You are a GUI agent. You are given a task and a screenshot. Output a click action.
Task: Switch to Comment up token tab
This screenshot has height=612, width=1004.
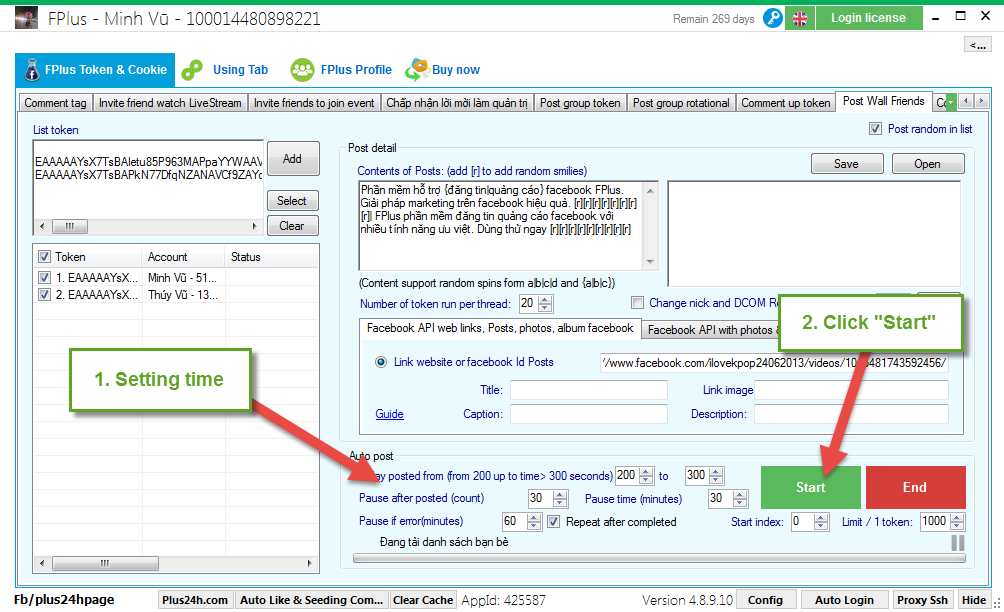(x=786, y=103)
